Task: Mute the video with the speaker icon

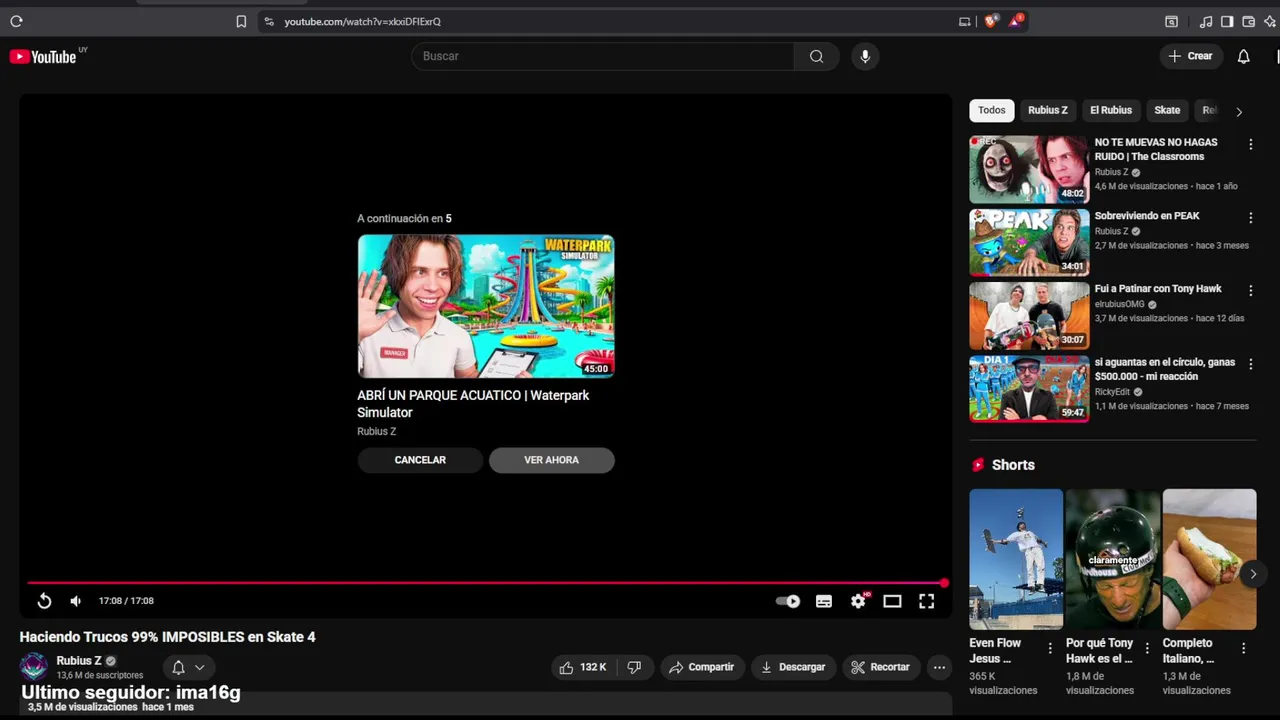Action: (75, 601)
